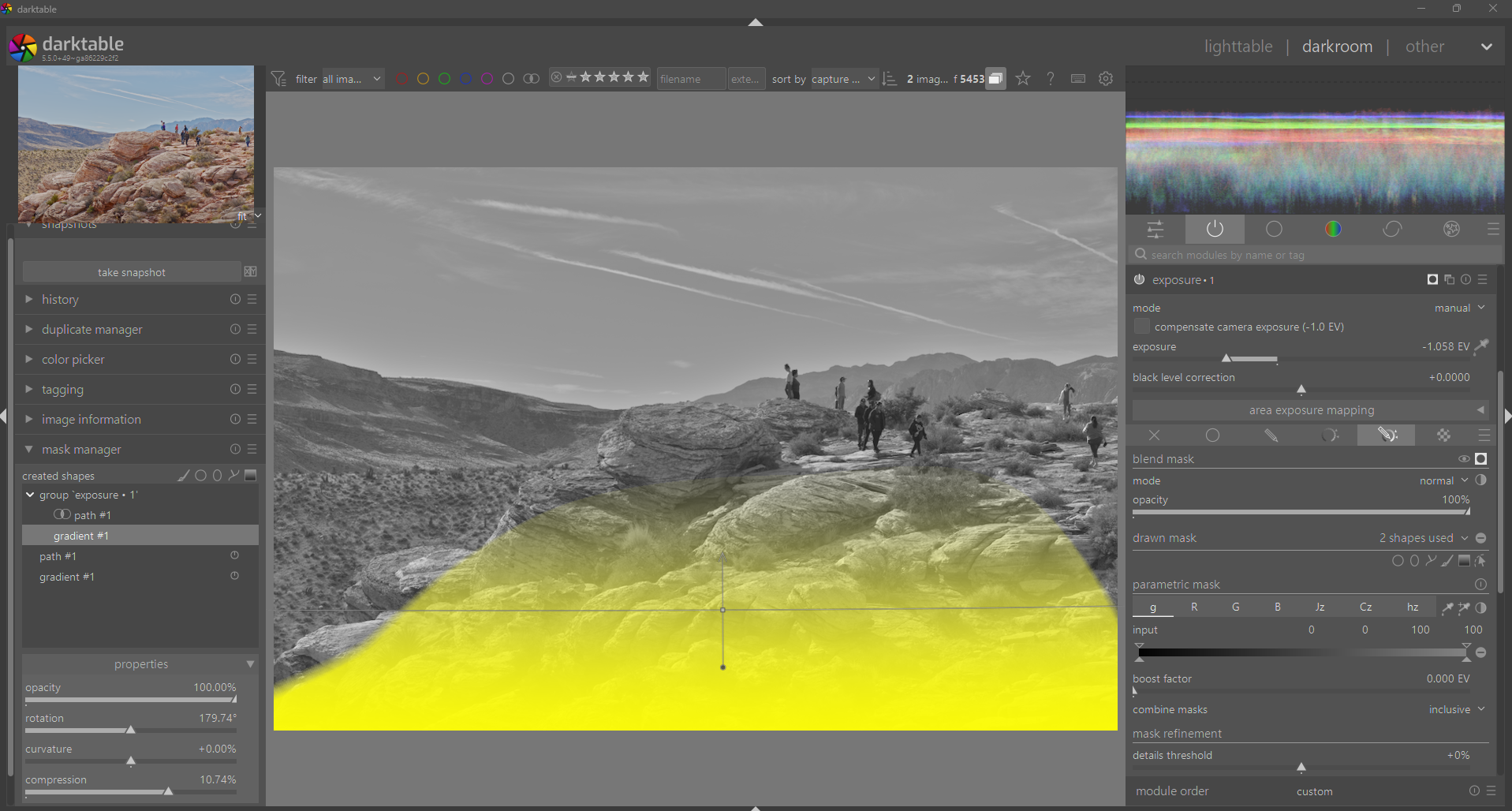The width and height of the screenshot is (1512, 811).
Task: Select the drawn & parametric mask blend icon
Action: pos(1387,435)
